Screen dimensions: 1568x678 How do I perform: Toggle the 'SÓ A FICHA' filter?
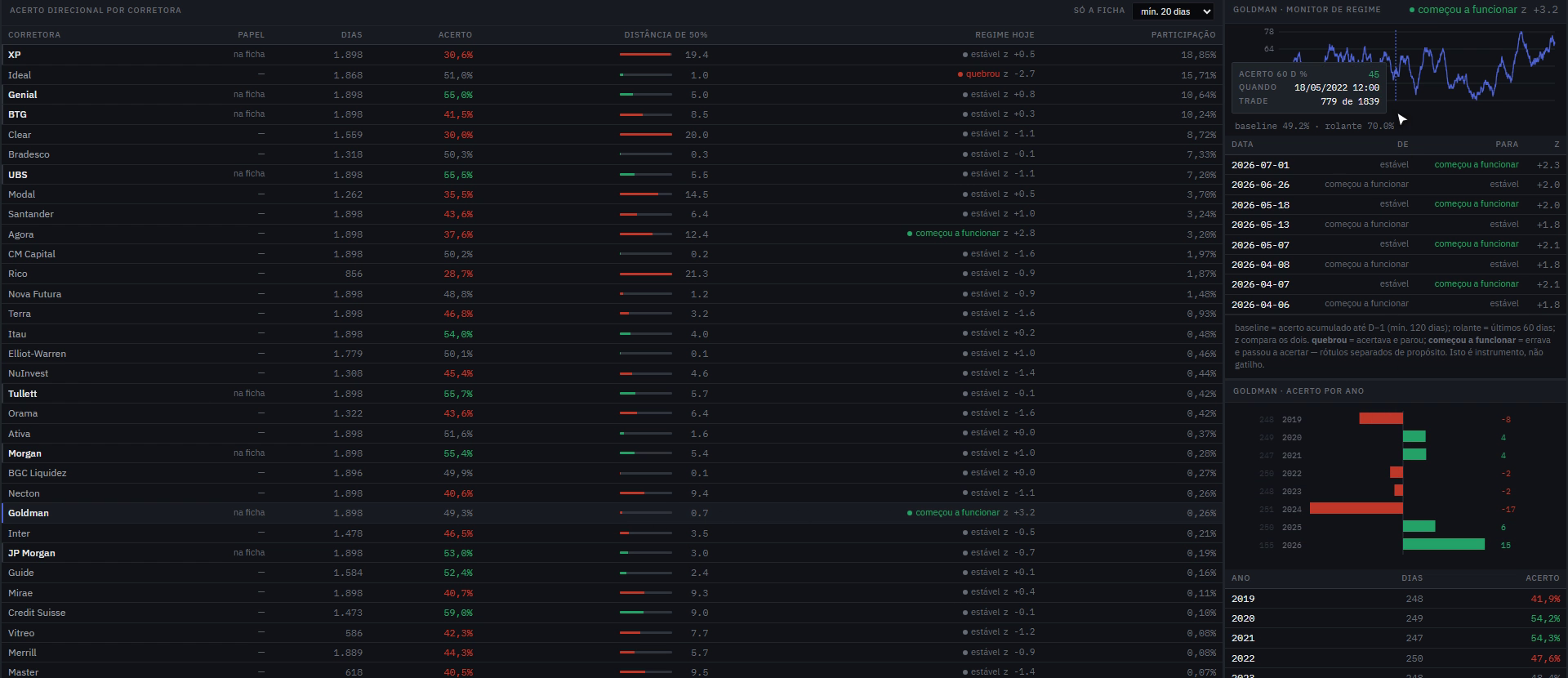(x=1099, y=11)
